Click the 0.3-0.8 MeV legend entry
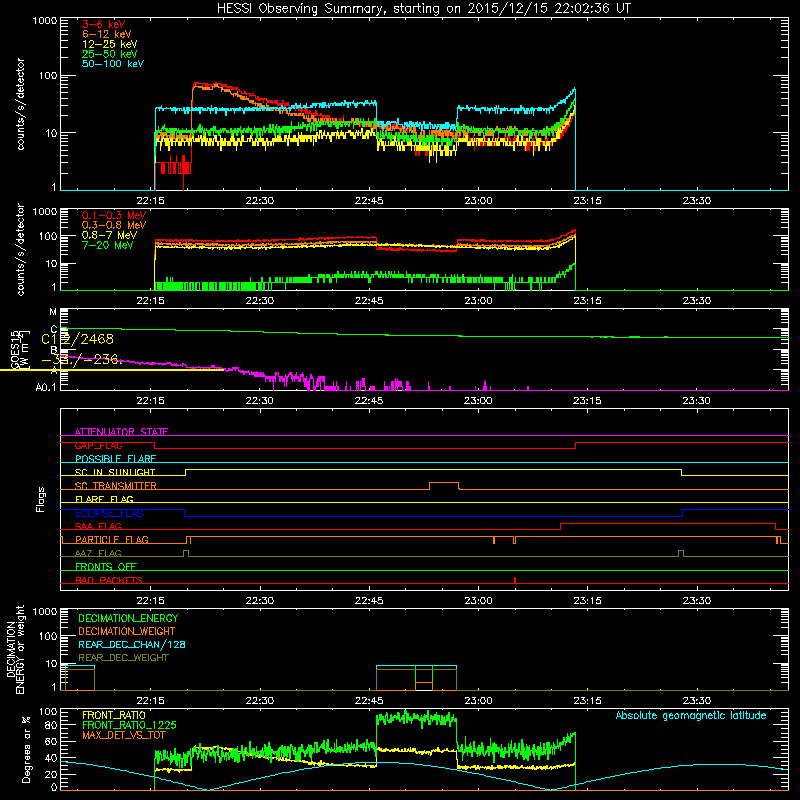800x800 pixels. pos(114,225)
